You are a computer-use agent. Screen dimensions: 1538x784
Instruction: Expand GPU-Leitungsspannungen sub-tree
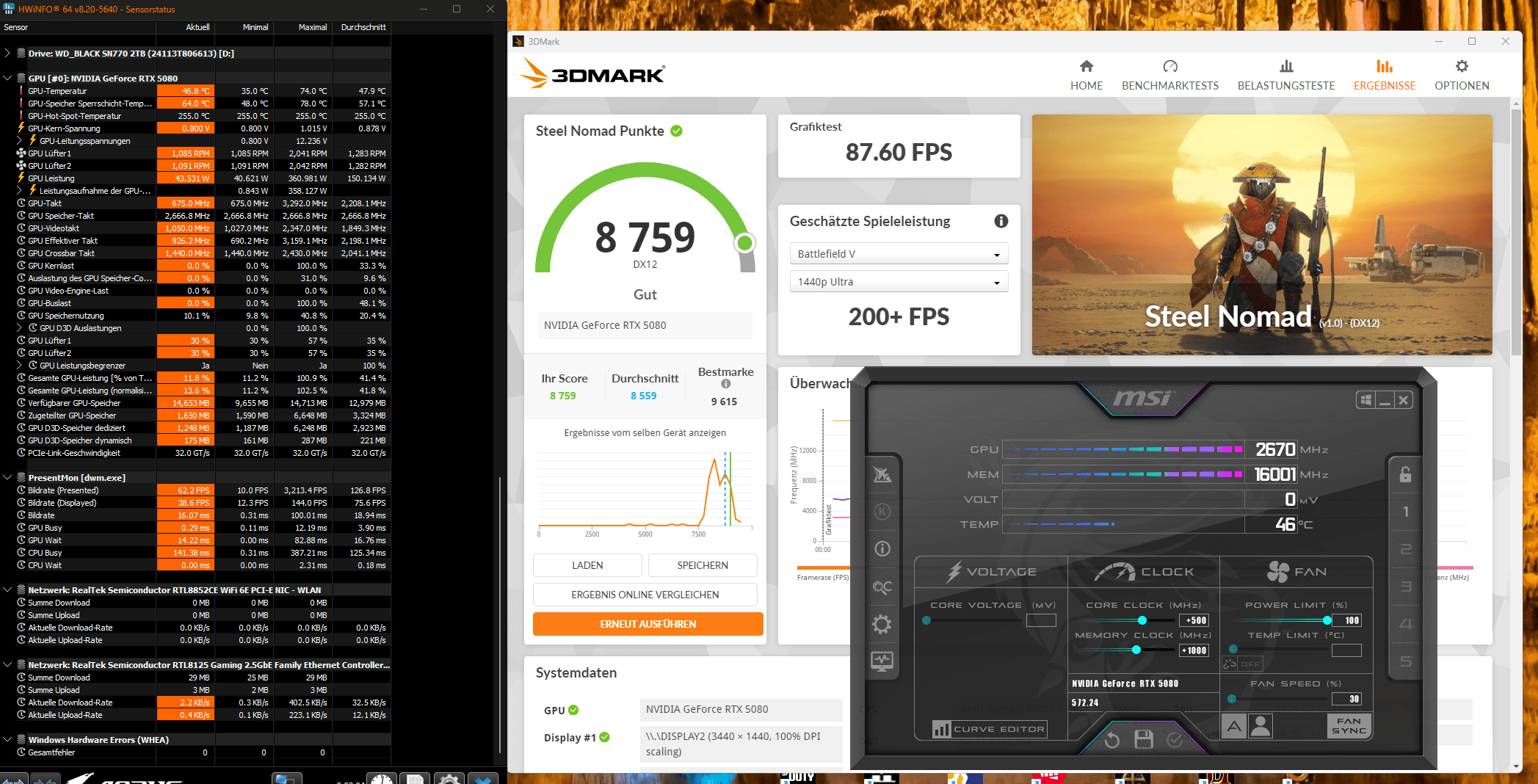click(21, 140)
